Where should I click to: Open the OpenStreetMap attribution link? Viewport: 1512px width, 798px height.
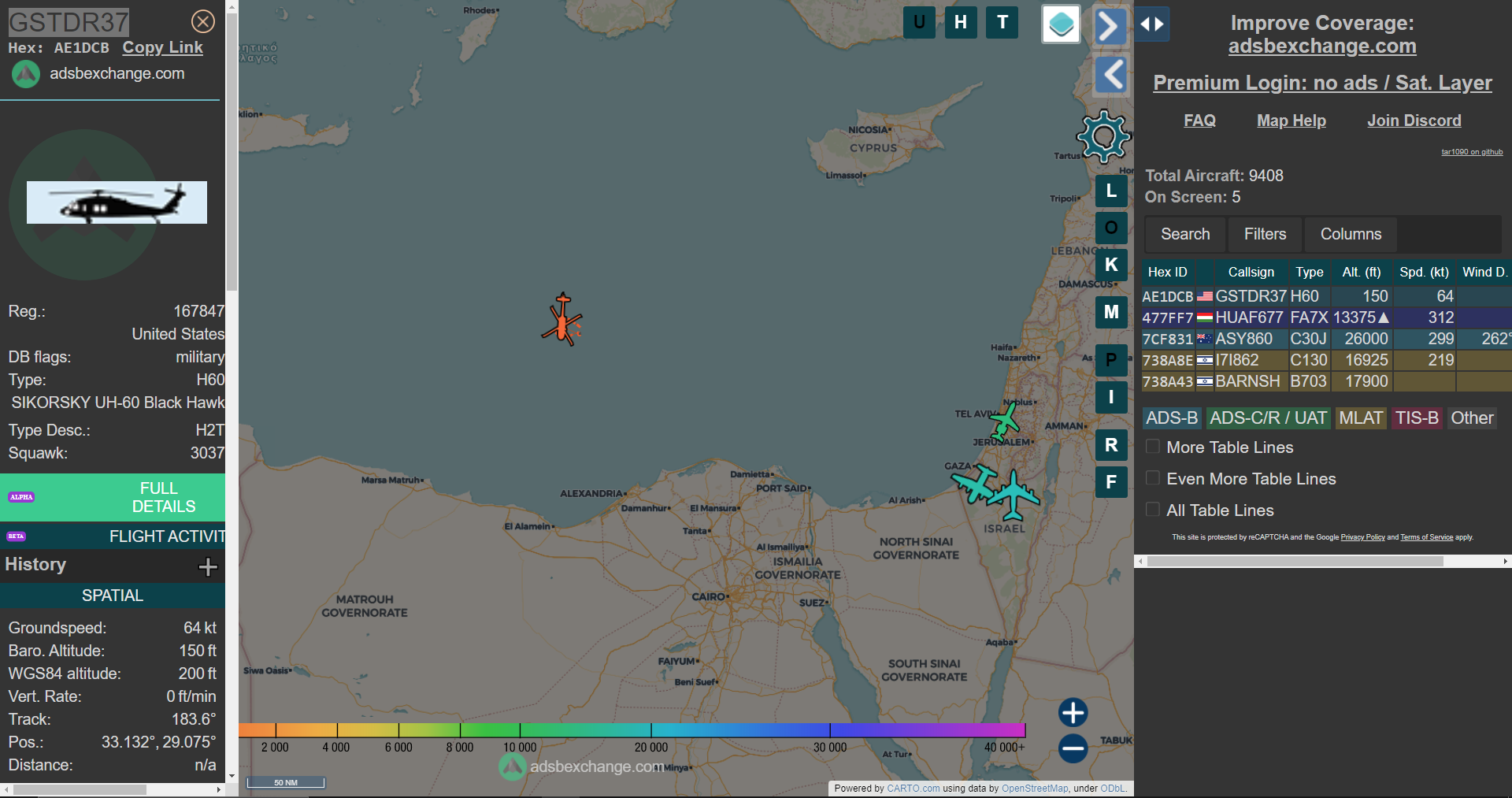click(x=1035, y=789)
